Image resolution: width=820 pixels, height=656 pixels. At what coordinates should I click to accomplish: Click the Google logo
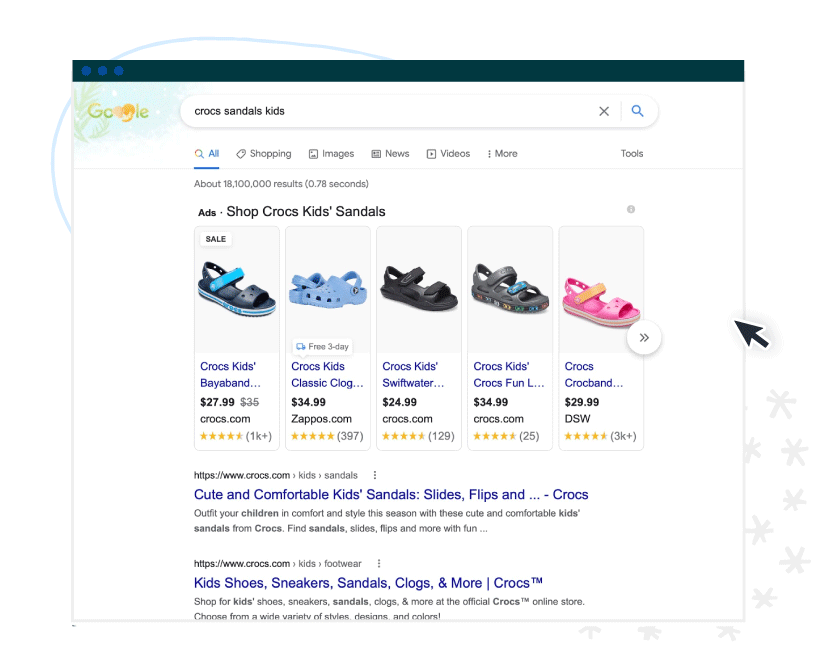(x=118, y=111)
